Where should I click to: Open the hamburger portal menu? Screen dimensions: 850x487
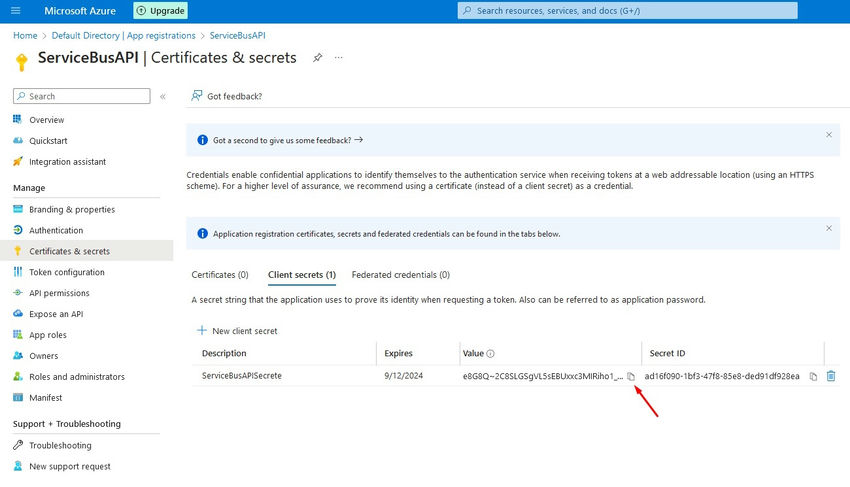tap(15, 11)
